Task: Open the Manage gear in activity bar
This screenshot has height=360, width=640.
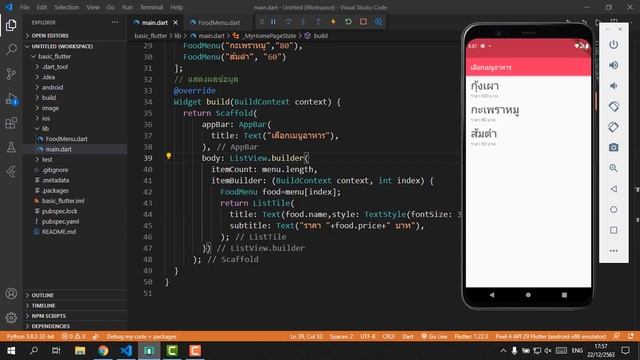Action: point(11,318)
